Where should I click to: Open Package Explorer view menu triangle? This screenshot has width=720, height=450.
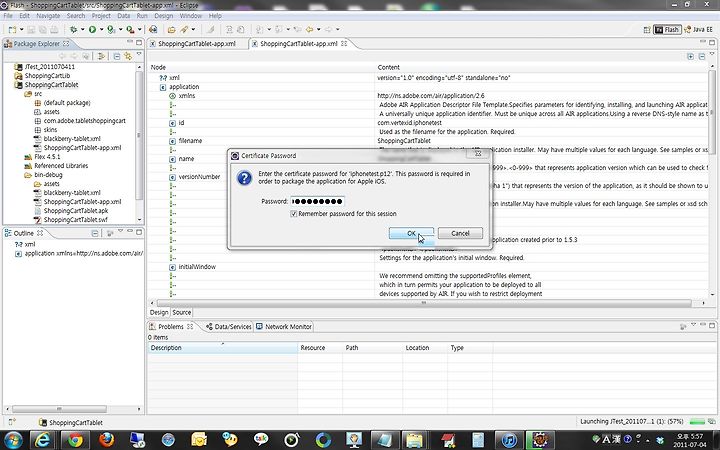(139, 54)
